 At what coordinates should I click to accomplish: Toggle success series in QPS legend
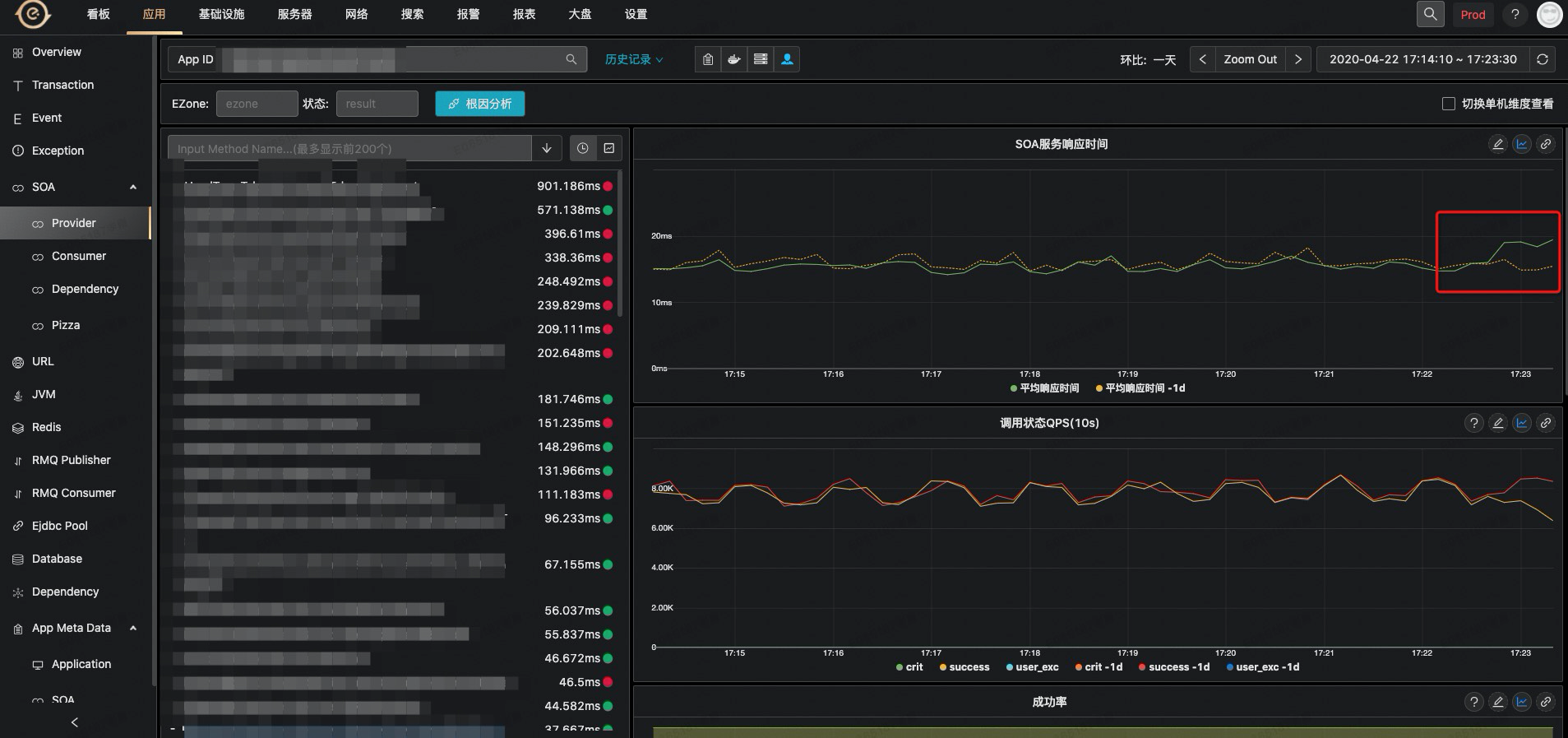coord(964,667)
